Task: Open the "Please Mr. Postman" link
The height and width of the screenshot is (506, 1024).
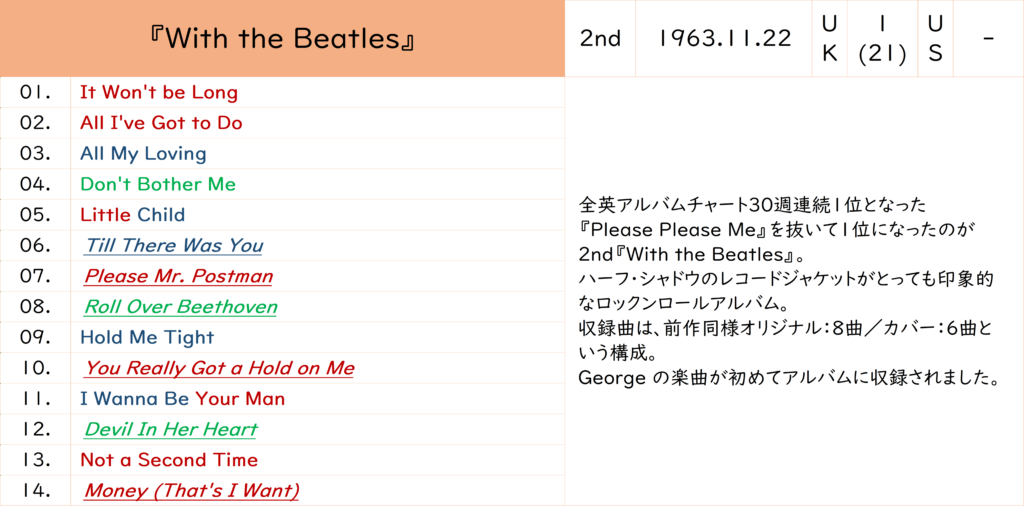Action: coord(178,276)
